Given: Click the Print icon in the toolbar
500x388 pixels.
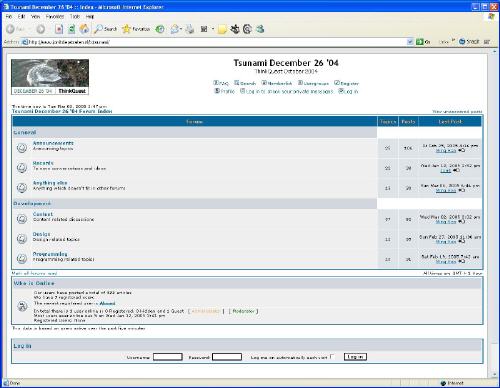Looking at the screenshot, I should 190,29.
